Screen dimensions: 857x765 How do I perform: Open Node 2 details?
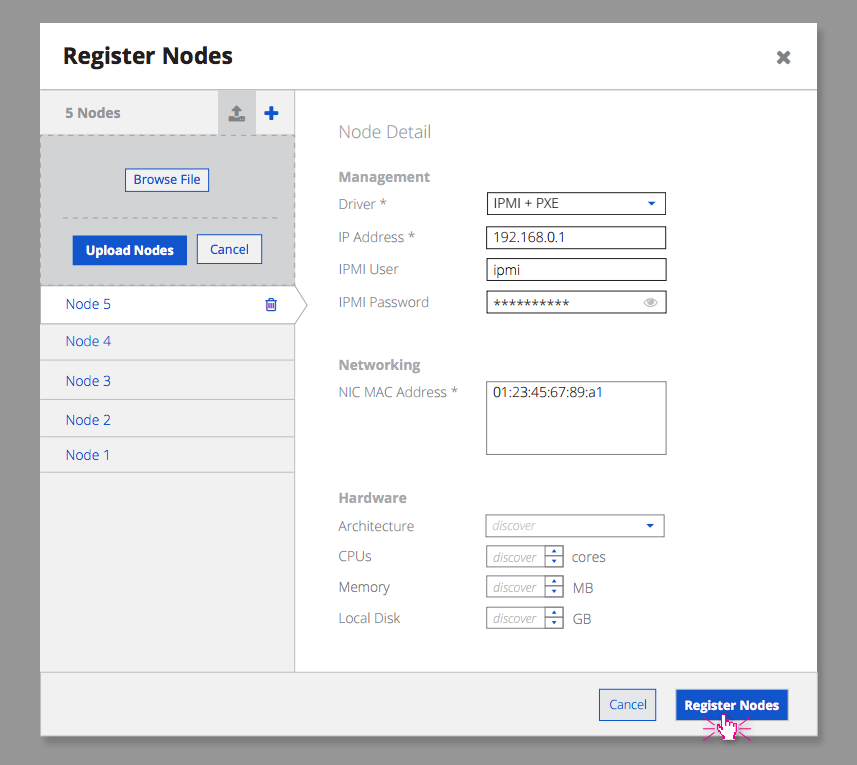pyautogui.click(x=88, y=420)
